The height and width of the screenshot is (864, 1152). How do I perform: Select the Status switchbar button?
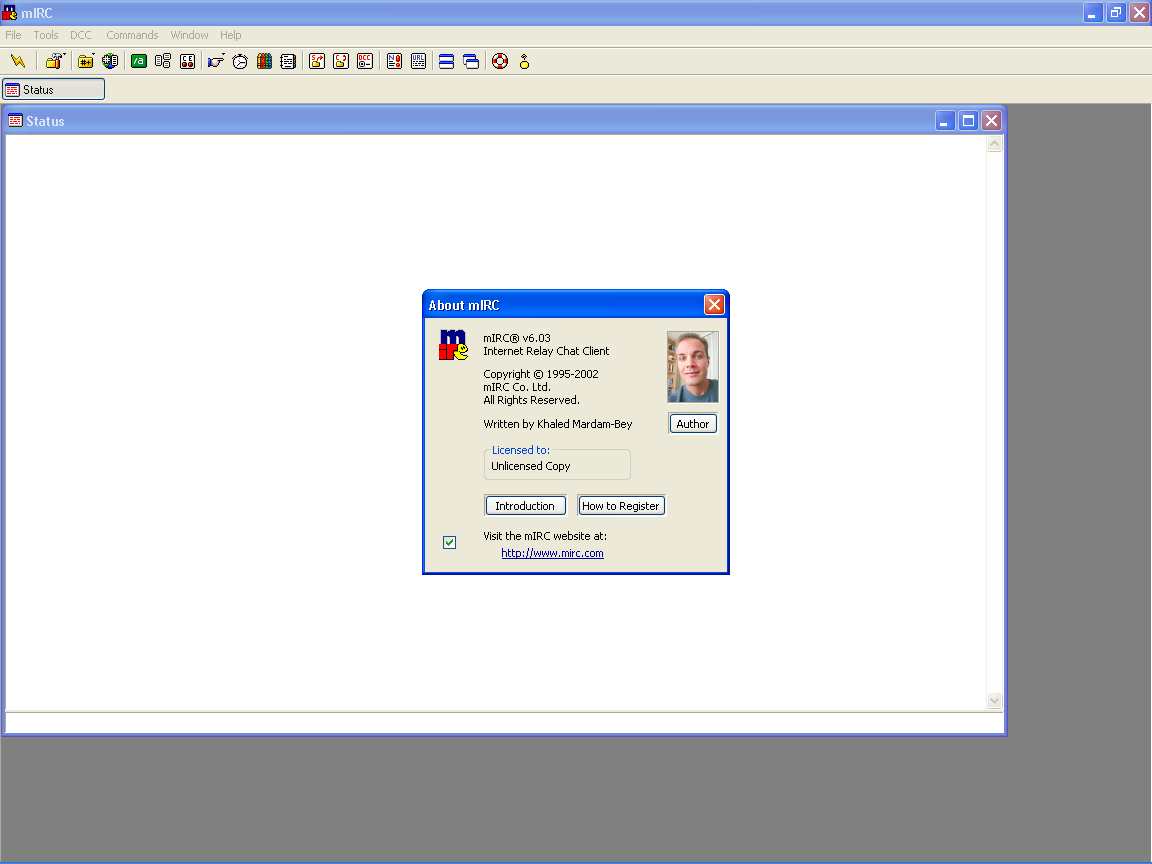(54, 90)
